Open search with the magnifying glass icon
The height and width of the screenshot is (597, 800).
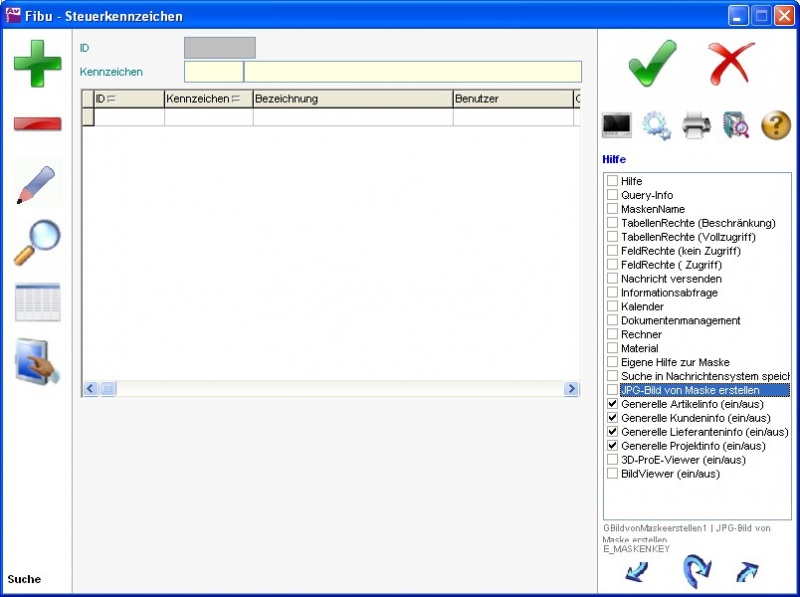[x=37, y=242]
